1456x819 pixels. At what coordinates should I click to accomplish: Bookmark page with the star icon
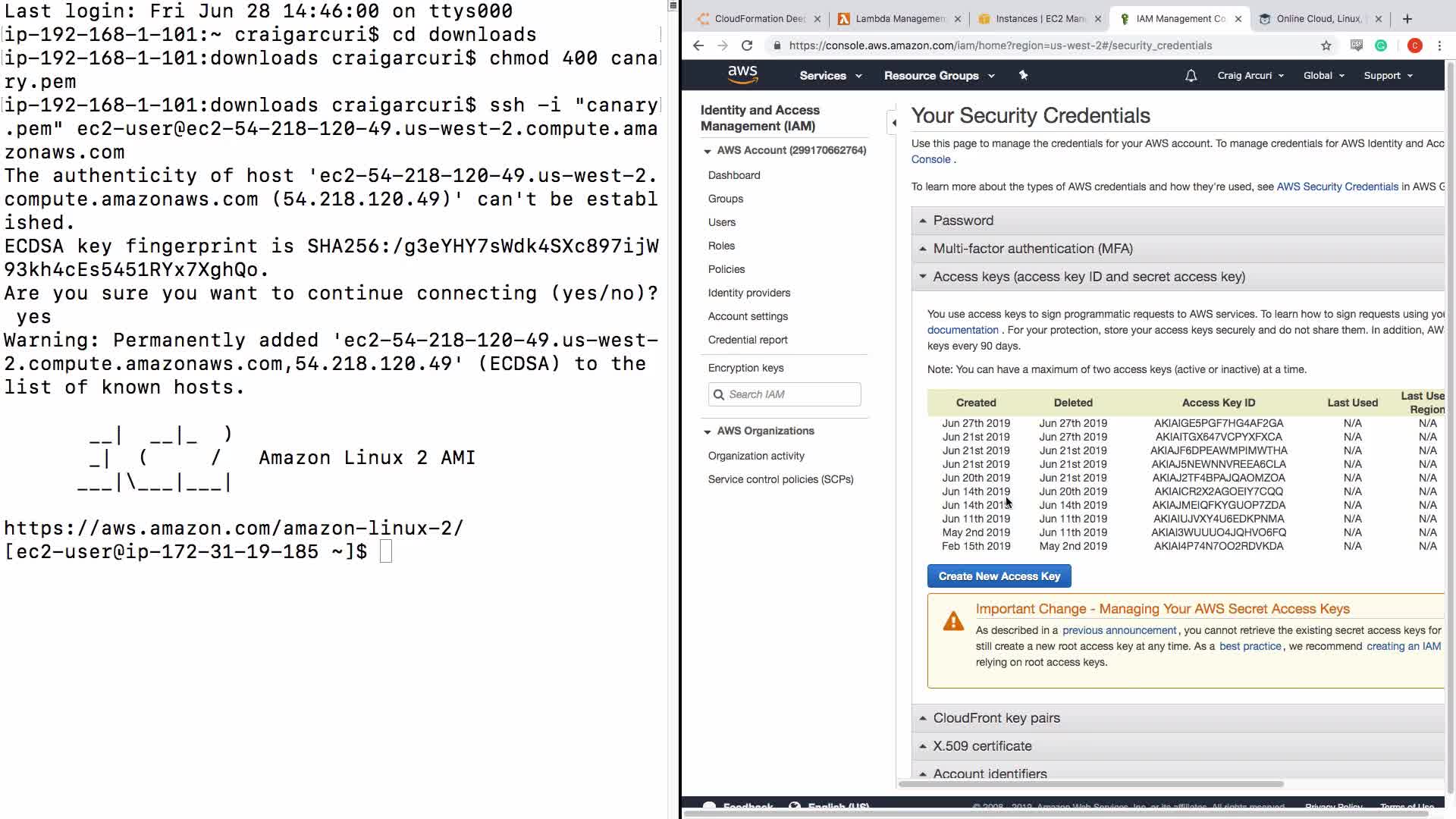point(1326,45)
